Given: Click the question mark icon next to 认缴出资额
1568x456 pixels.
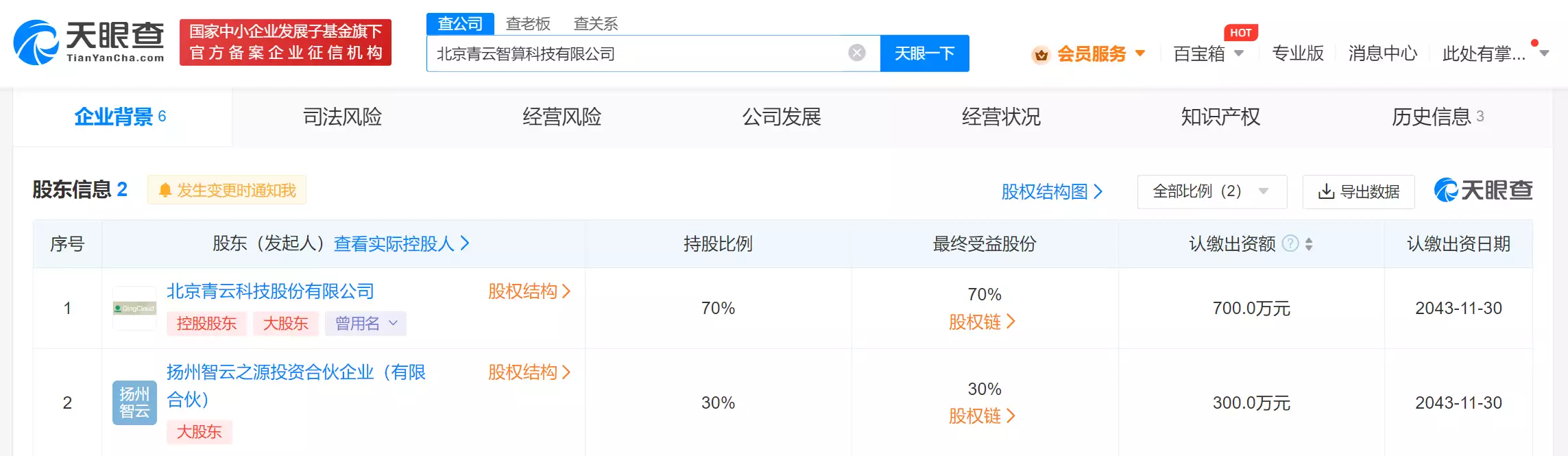Looking at the screenshot, I should [1290, 243].
